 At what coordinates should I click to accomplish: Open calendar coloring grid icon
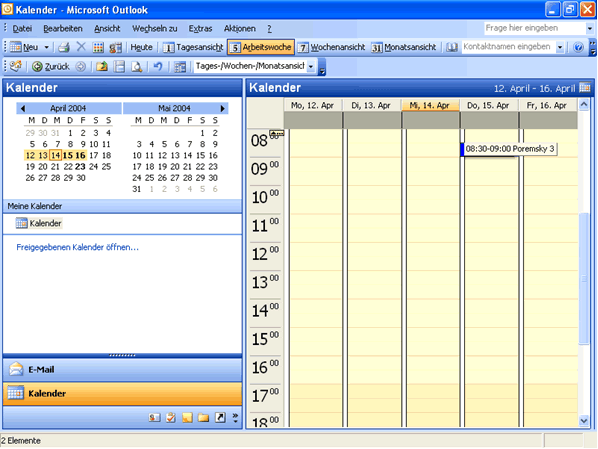point(98,47)
